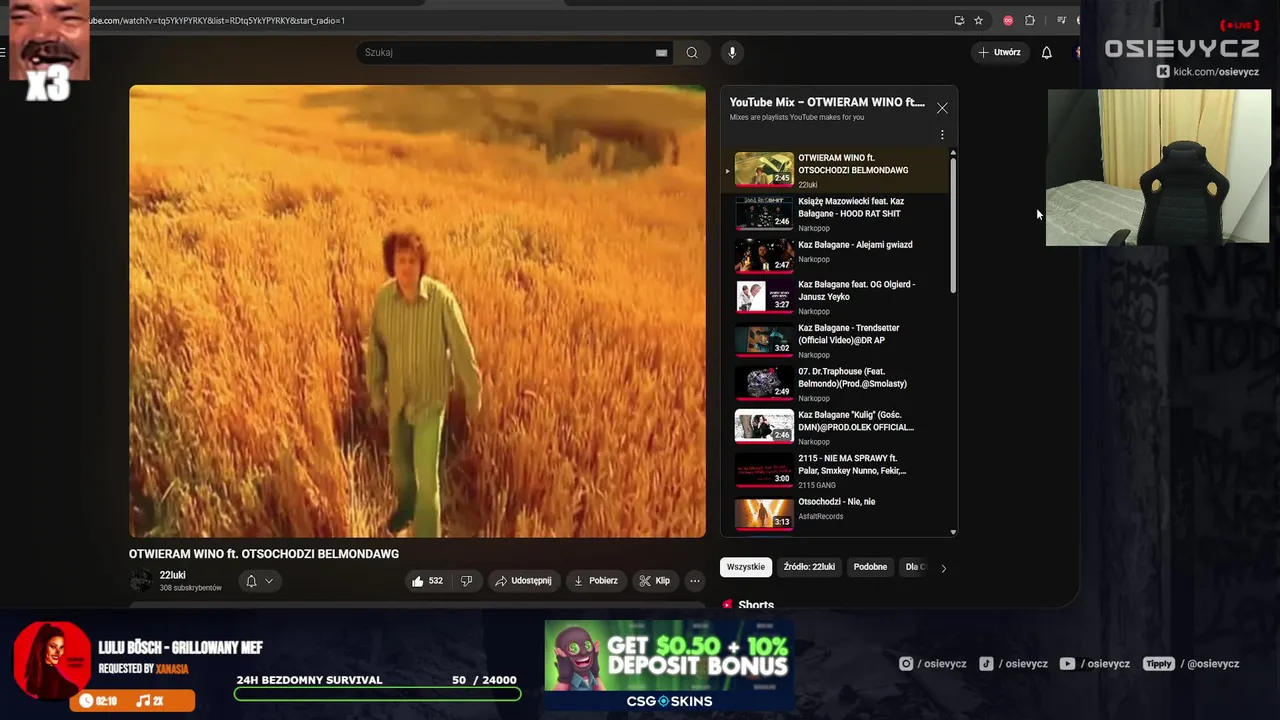Open the browser extensions puzzle icon
The height and width of the screenshot is (720, 1280).
pos(1030,20)
